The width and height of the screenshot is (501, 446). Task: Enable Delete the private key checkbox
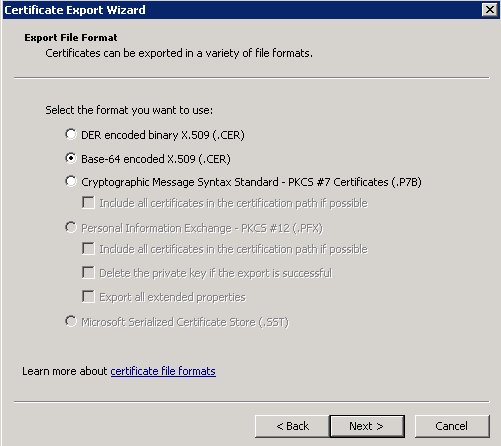point(88,273)
